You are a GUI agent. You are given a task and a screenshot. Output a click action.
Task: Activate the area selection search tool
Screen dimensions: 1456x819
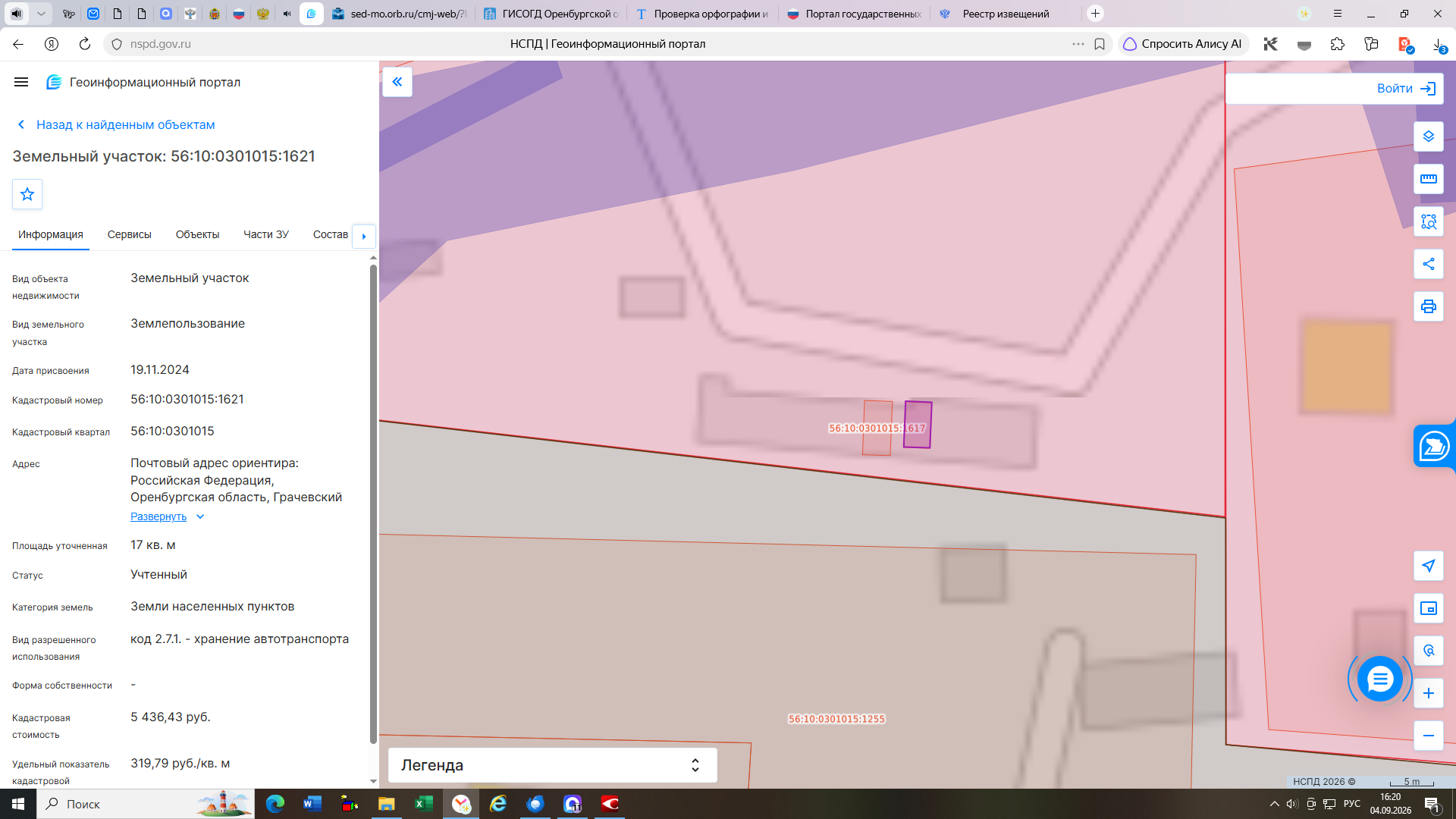(x=1428, y=221)
